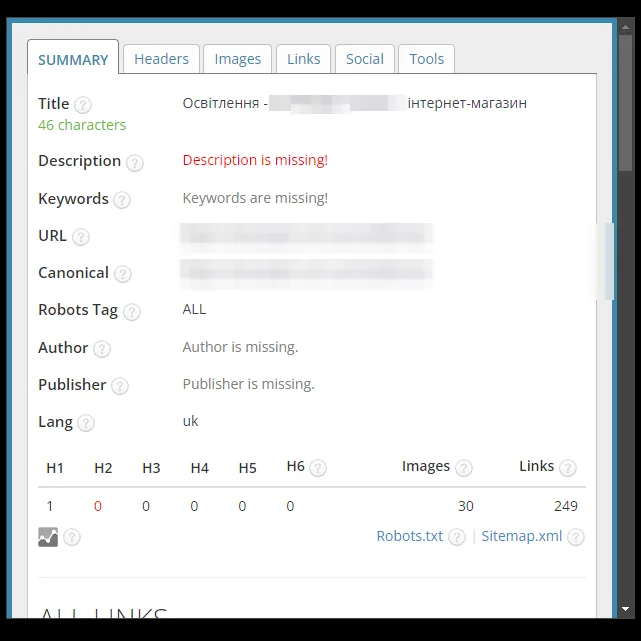The width and height of the screenshot is (641, 641).
Task: Switch to the Images tab
Action: (238, 59)
